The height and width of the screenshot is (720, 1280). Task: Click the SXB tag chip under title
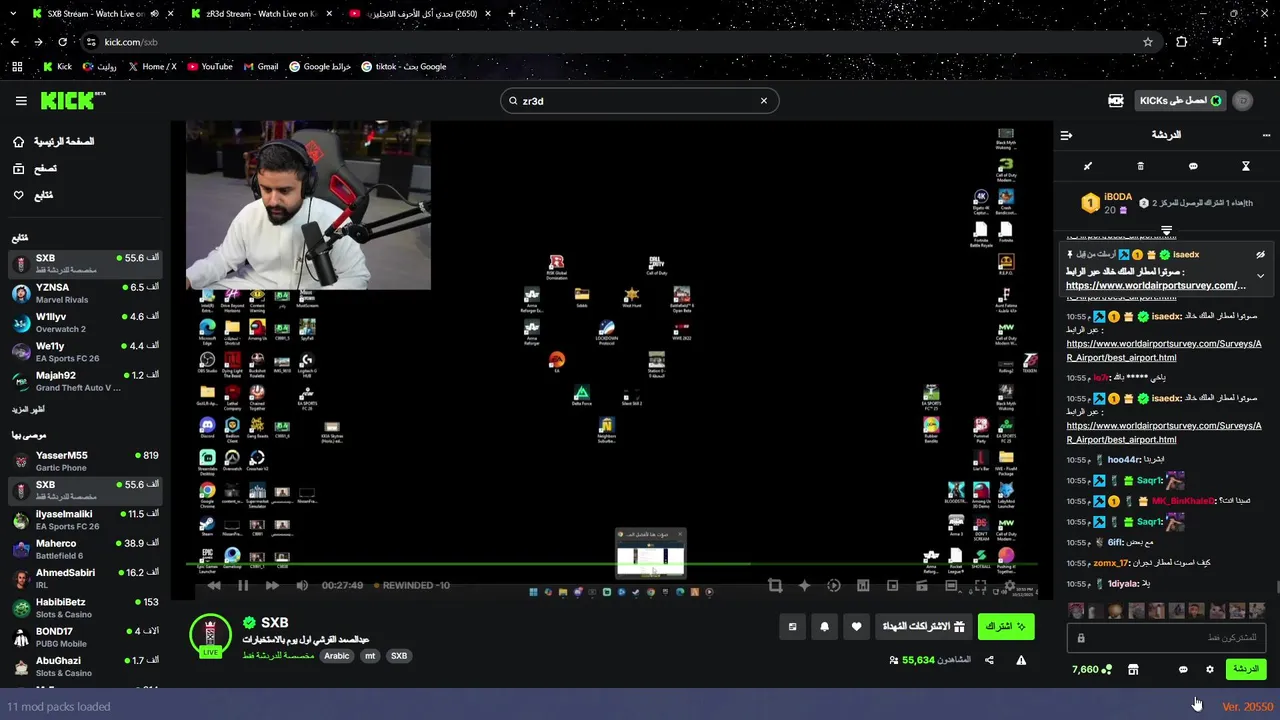click(x=399, y=656)
